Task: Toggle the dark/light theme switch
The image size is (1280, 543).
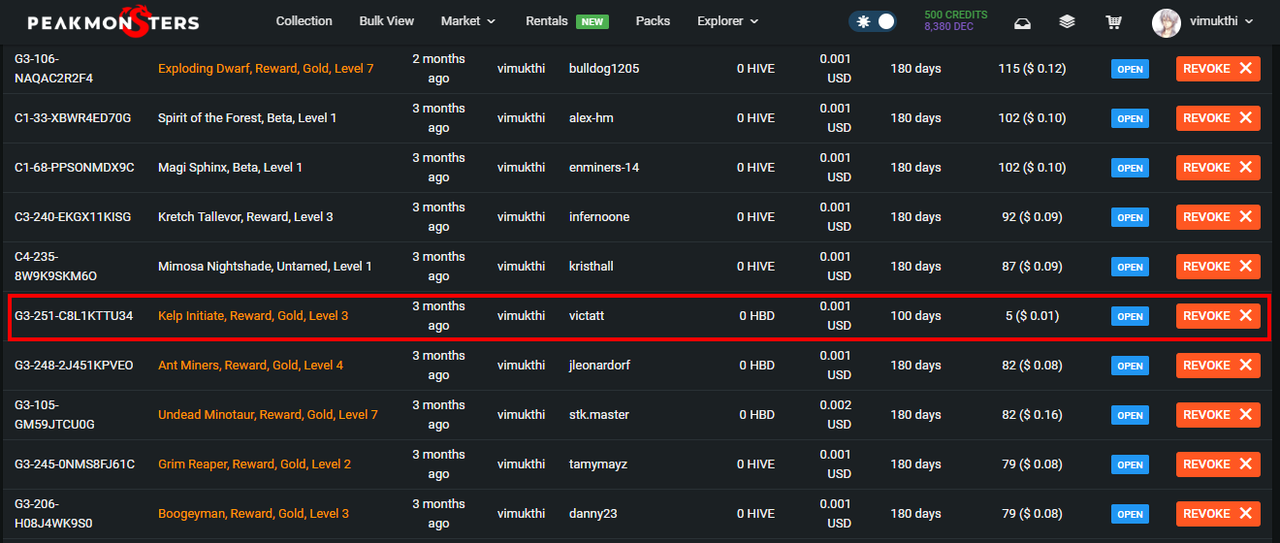Action: click(x=872, y=21)
